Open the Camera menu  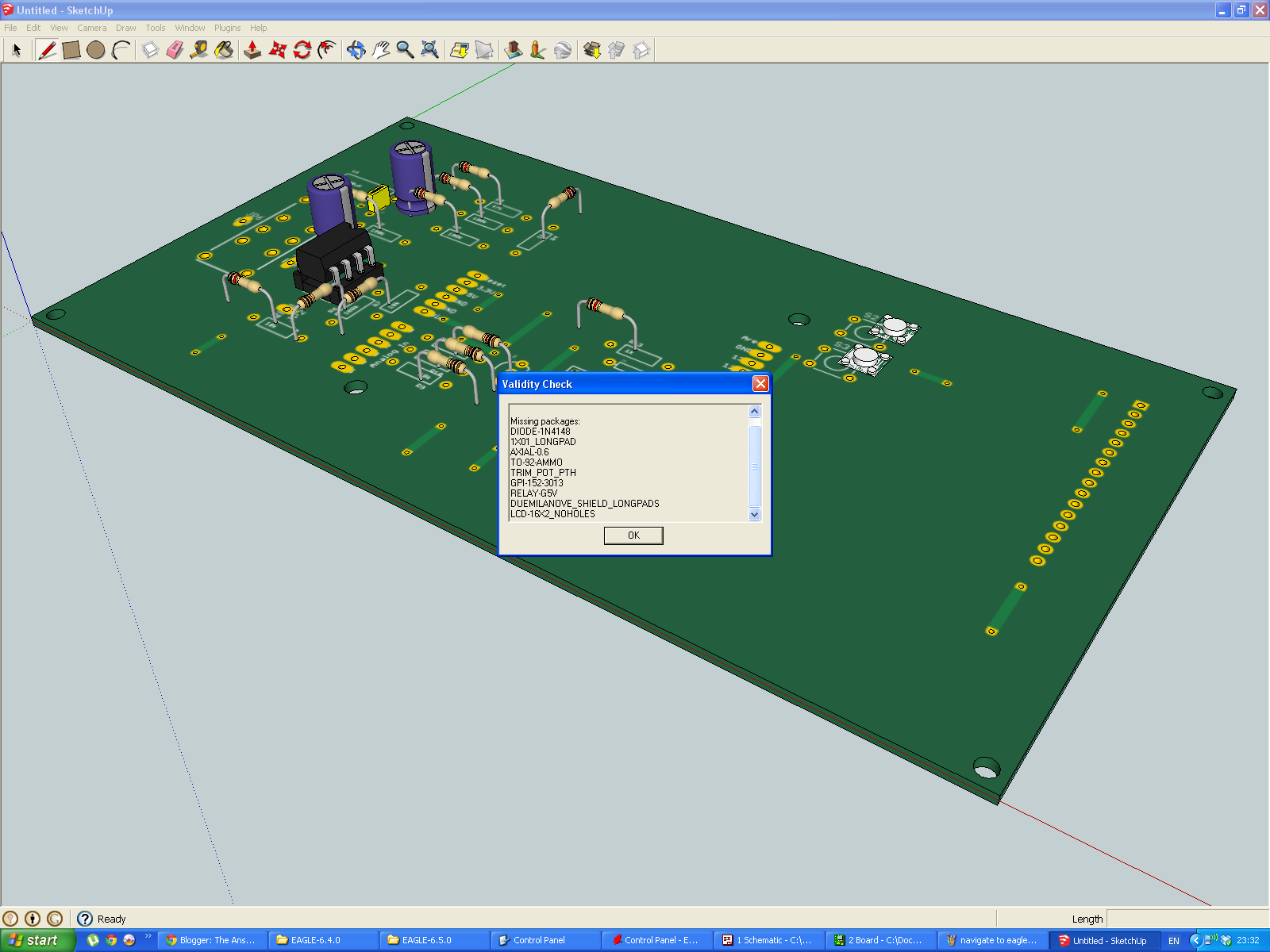click(92, 27)
